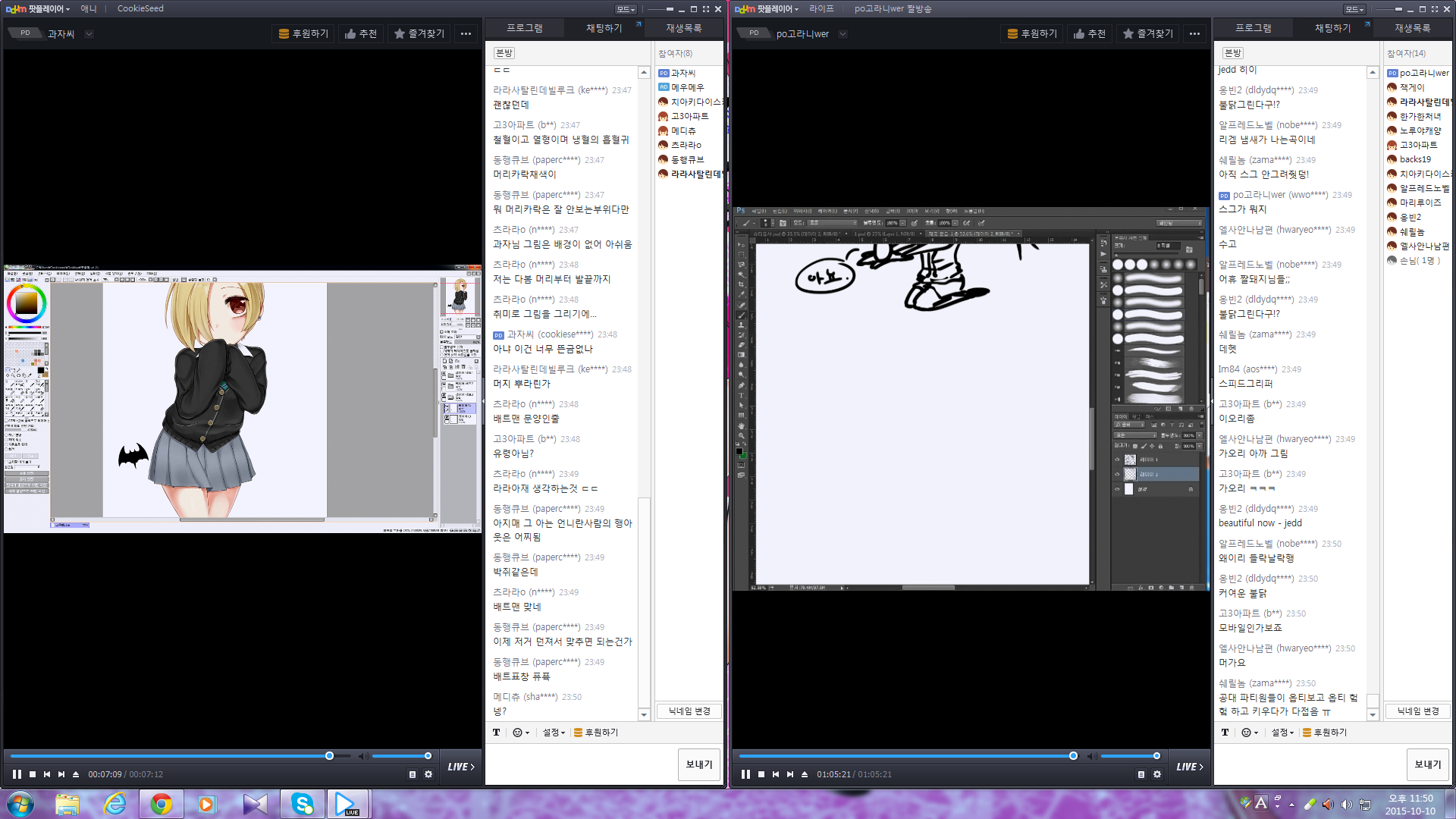
Task: Open the emoticon dropdown in right chat
Action: click(x=1250, y=733)
